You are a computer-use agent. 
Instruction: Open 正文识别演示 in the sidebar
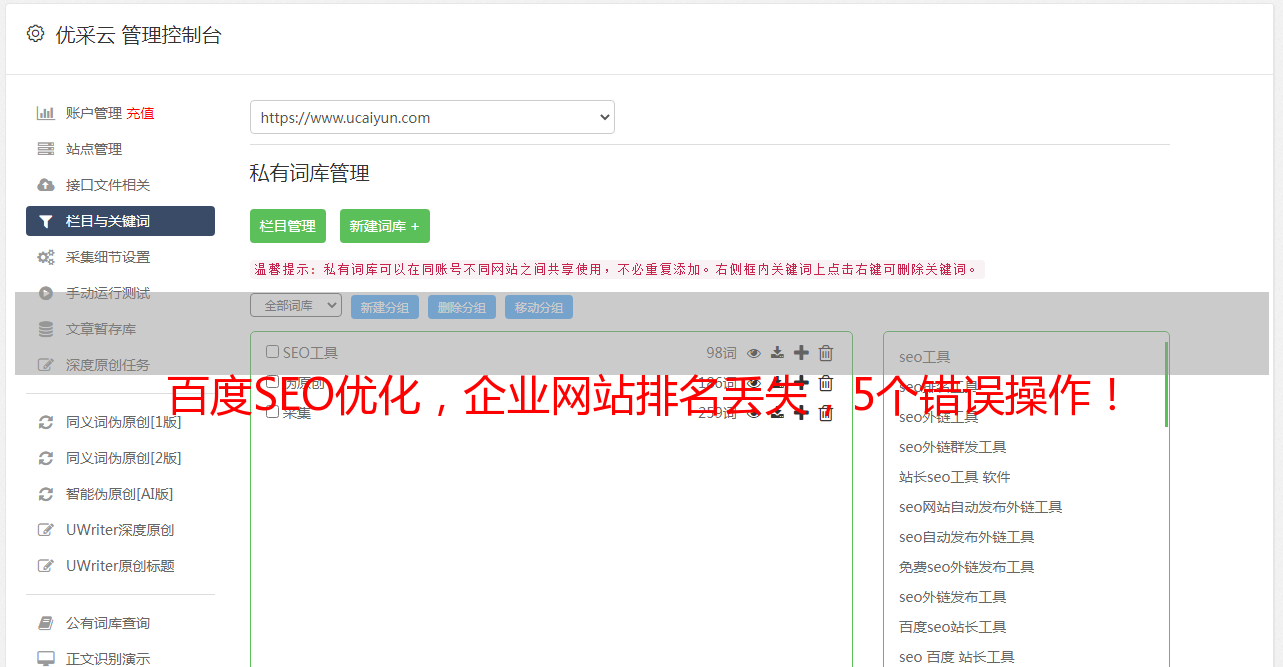click(108, 659)
